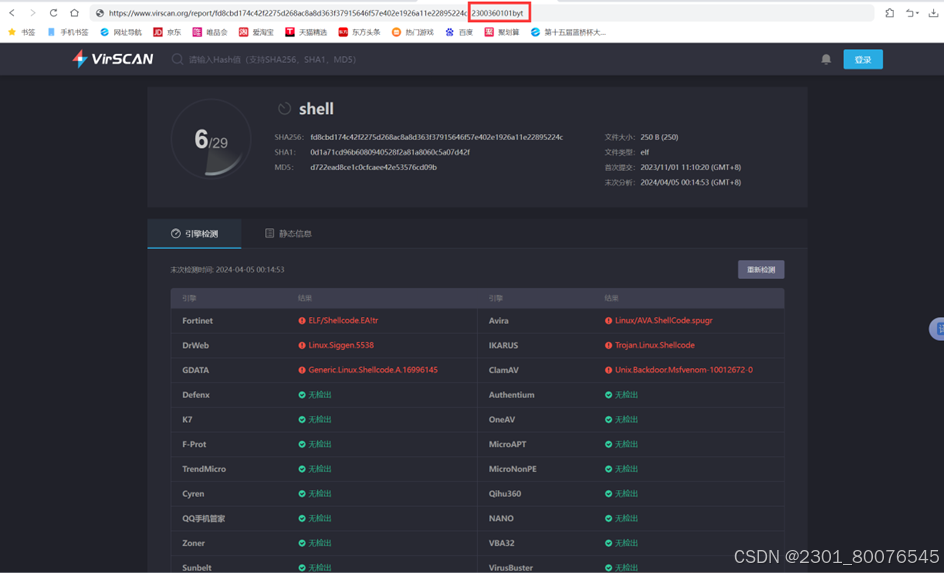The image size is (944, 573).
Task: Open the extensions puzzle icon
Action: pos(889,13)
